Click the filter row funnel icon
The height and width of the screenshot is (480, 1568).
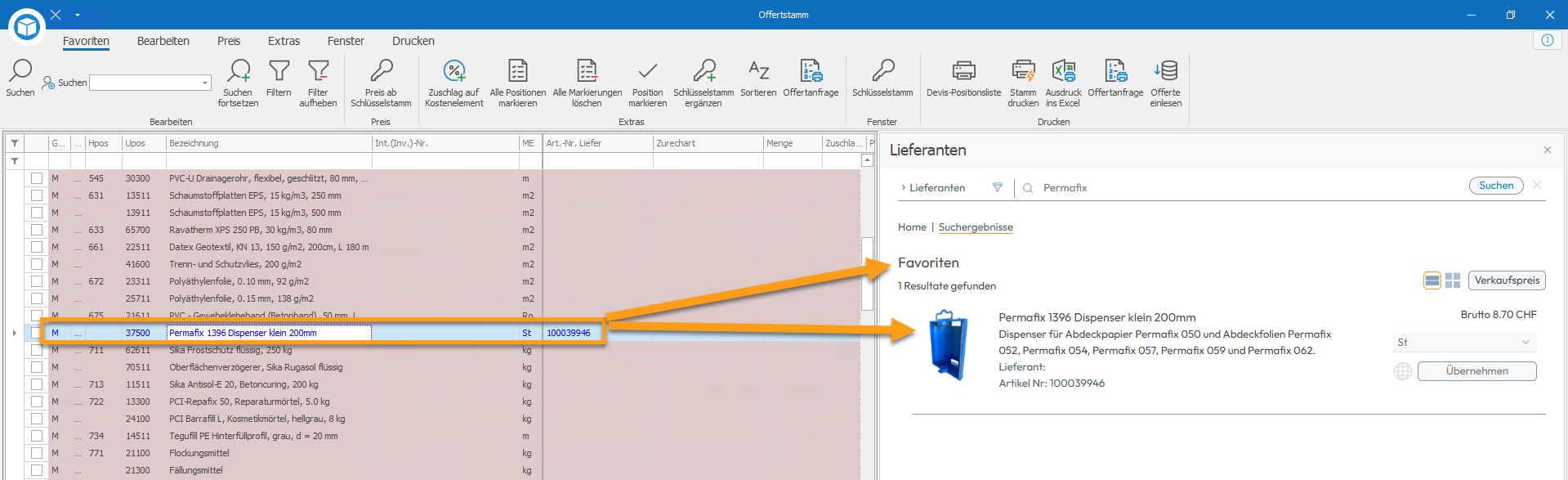15,161
